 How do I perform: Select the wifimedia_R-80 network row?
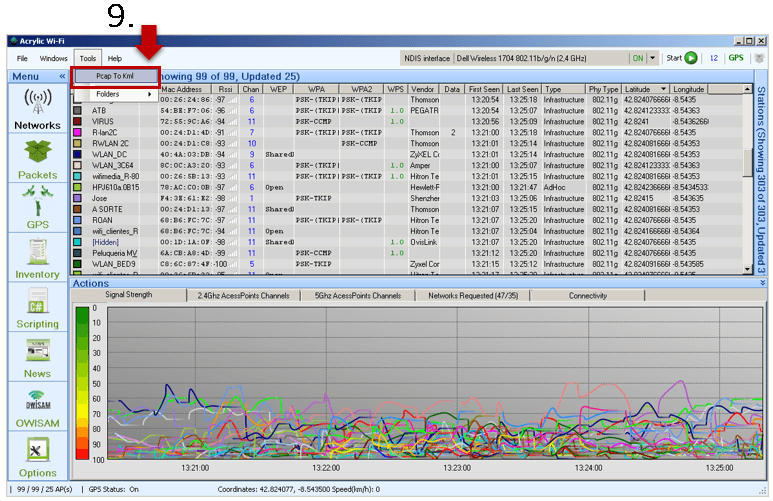point(407,177)
